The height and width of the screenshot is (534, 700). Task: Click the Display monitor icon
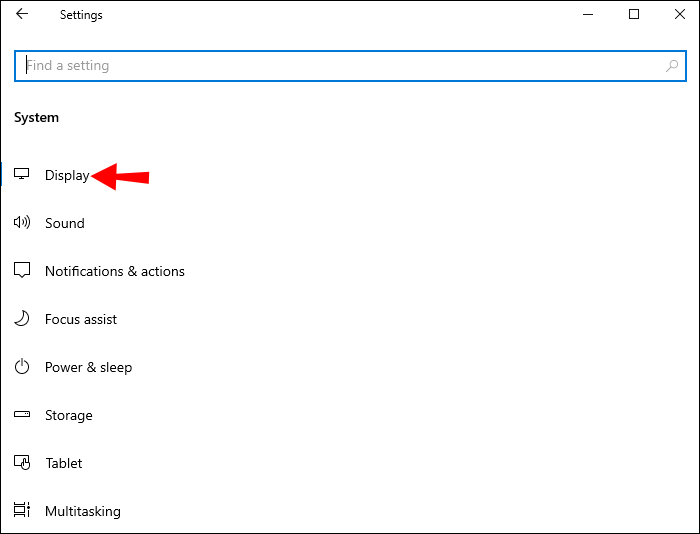[x=21, y=174]
